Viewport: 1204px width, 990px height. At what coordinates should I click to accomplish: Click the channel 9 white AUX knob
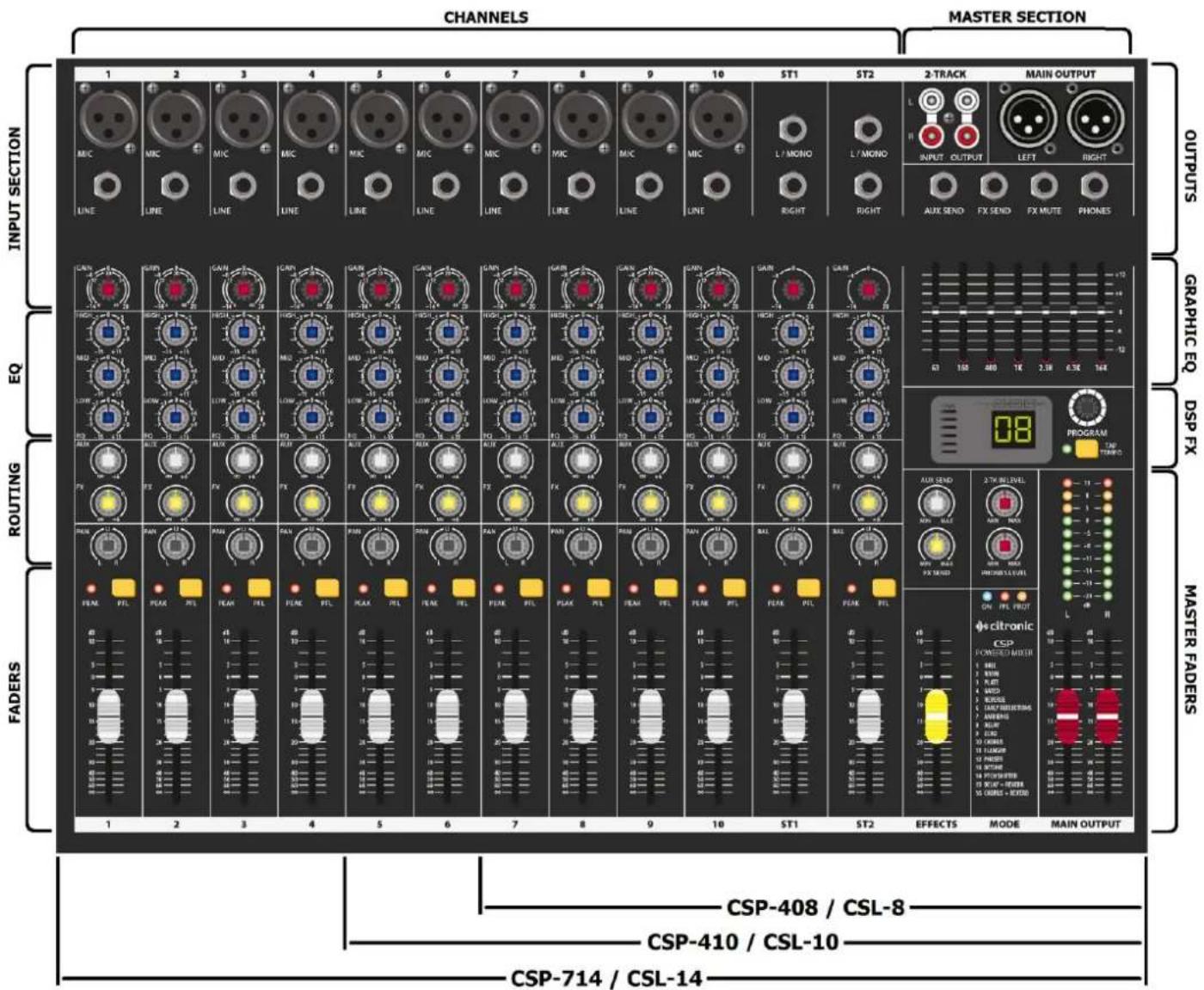(x=649, y=461)
